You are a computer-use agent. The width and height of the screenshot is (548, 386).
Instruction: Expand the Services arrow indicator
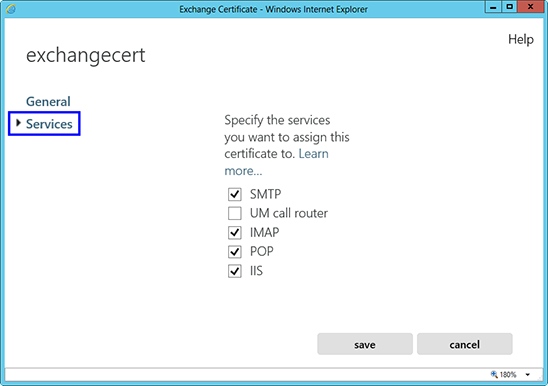click(19, 123)
